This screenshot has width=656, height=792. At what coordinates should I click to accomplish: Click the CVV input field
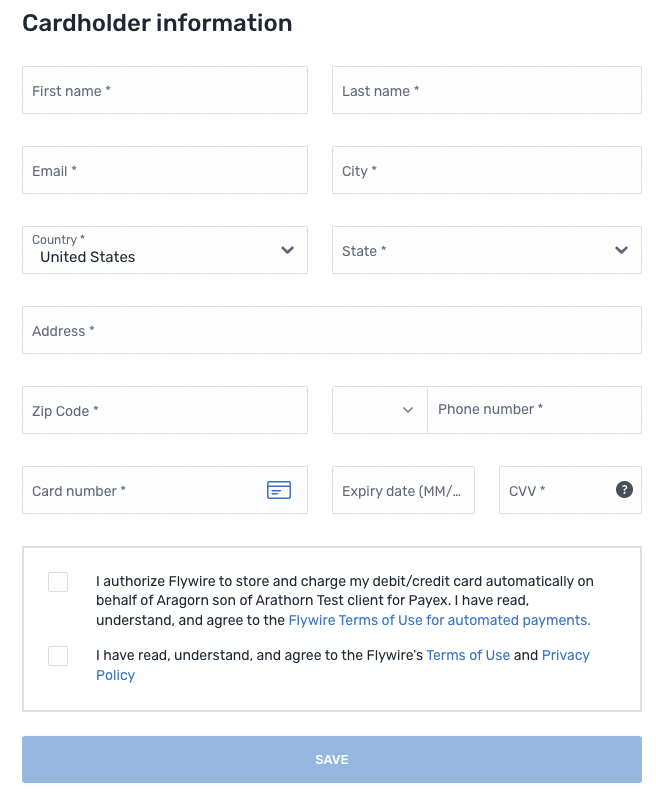pyautogui.click(x=555, y=490)
